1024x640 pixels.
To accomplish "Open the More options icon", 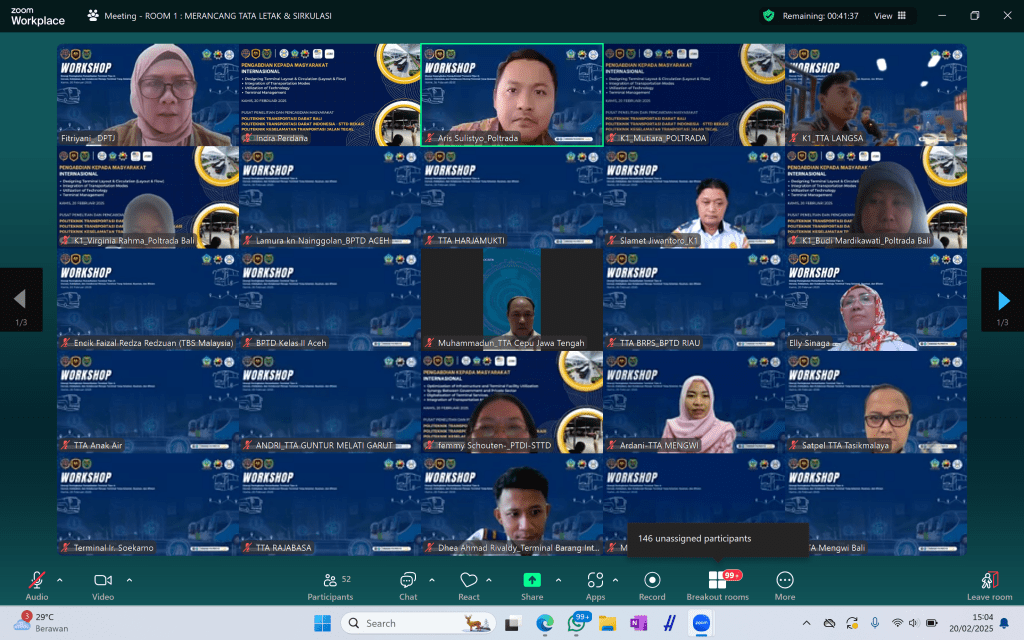I will [x=785, y=581].
